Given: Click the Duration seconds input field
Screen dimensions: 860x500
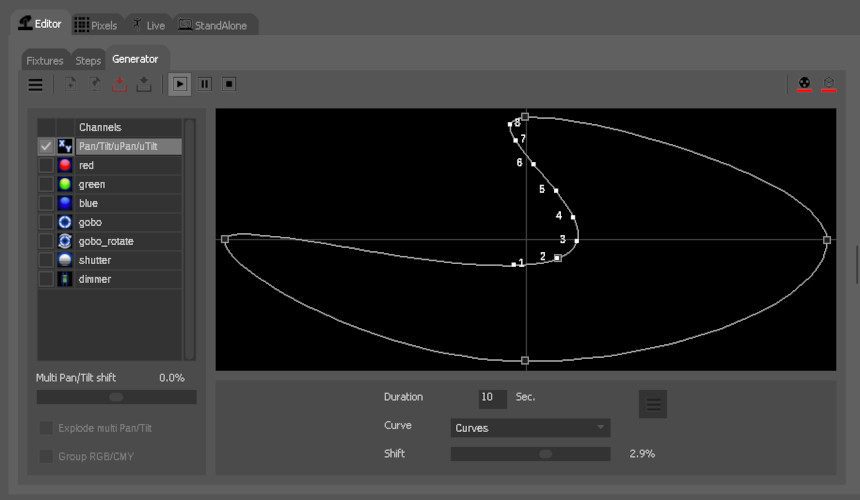Looking at the screenshot, I should [x=492, y=398].
